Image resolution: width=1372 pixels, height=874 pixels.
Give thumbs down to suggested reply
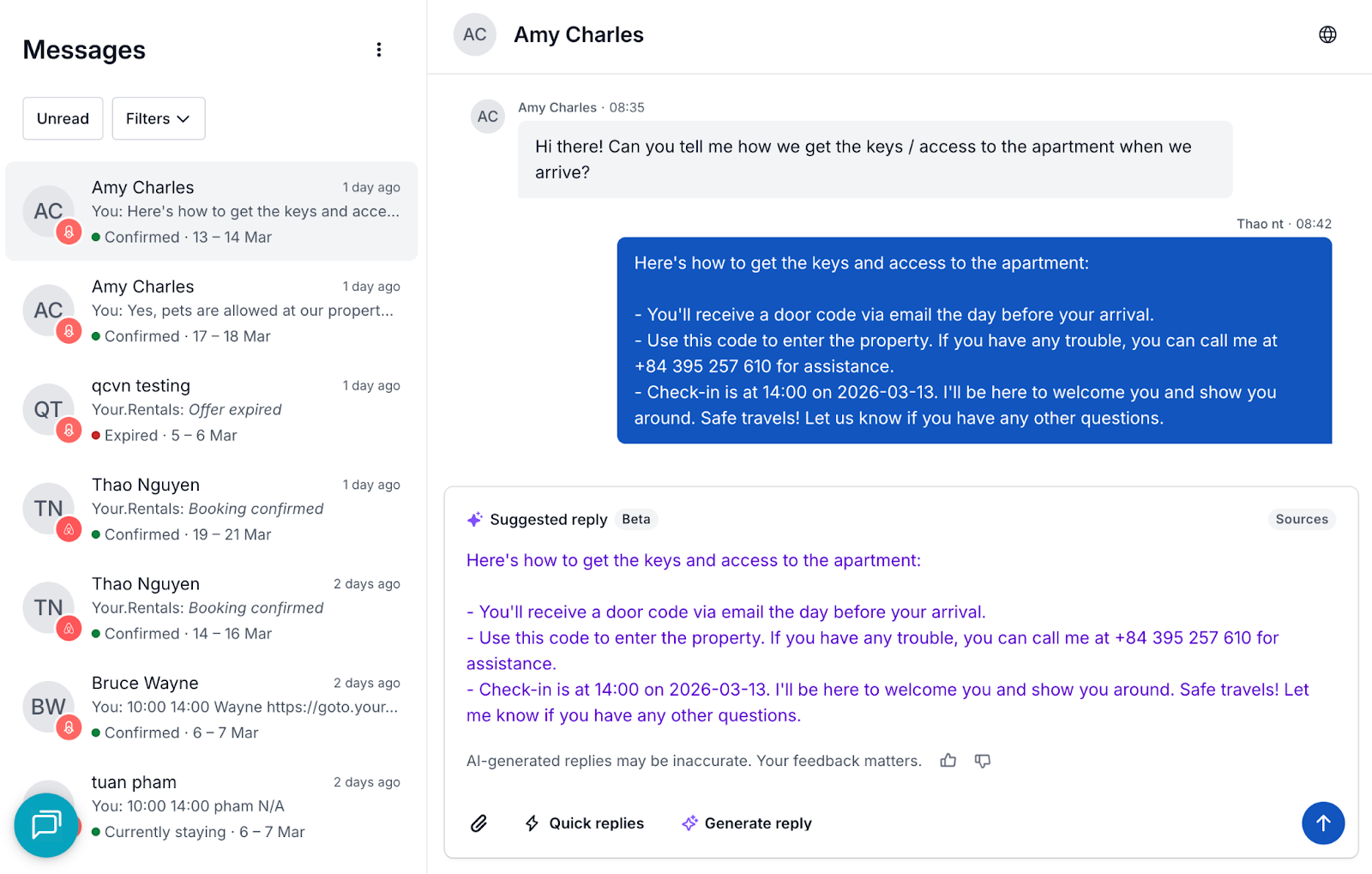click(983, 761)
